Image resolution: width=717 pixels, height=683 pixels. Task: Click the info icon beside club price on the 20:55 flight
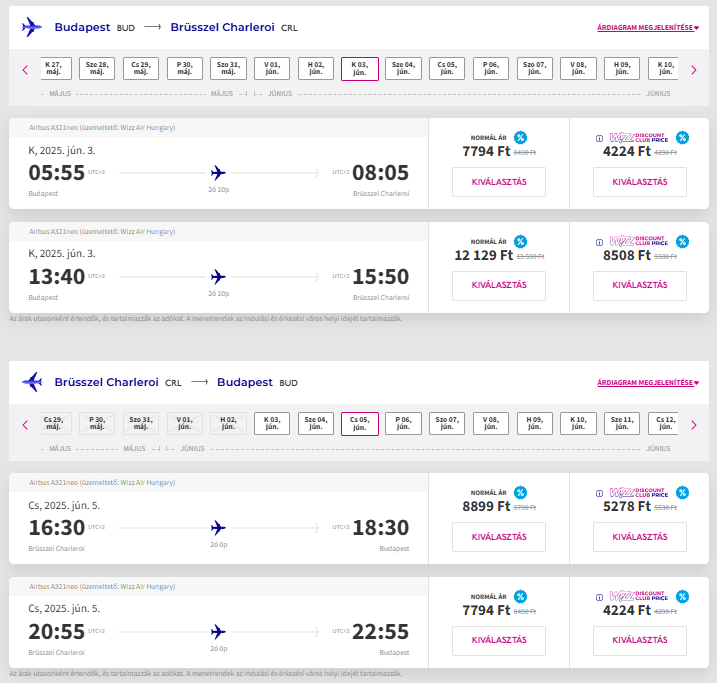pos(600,596)
